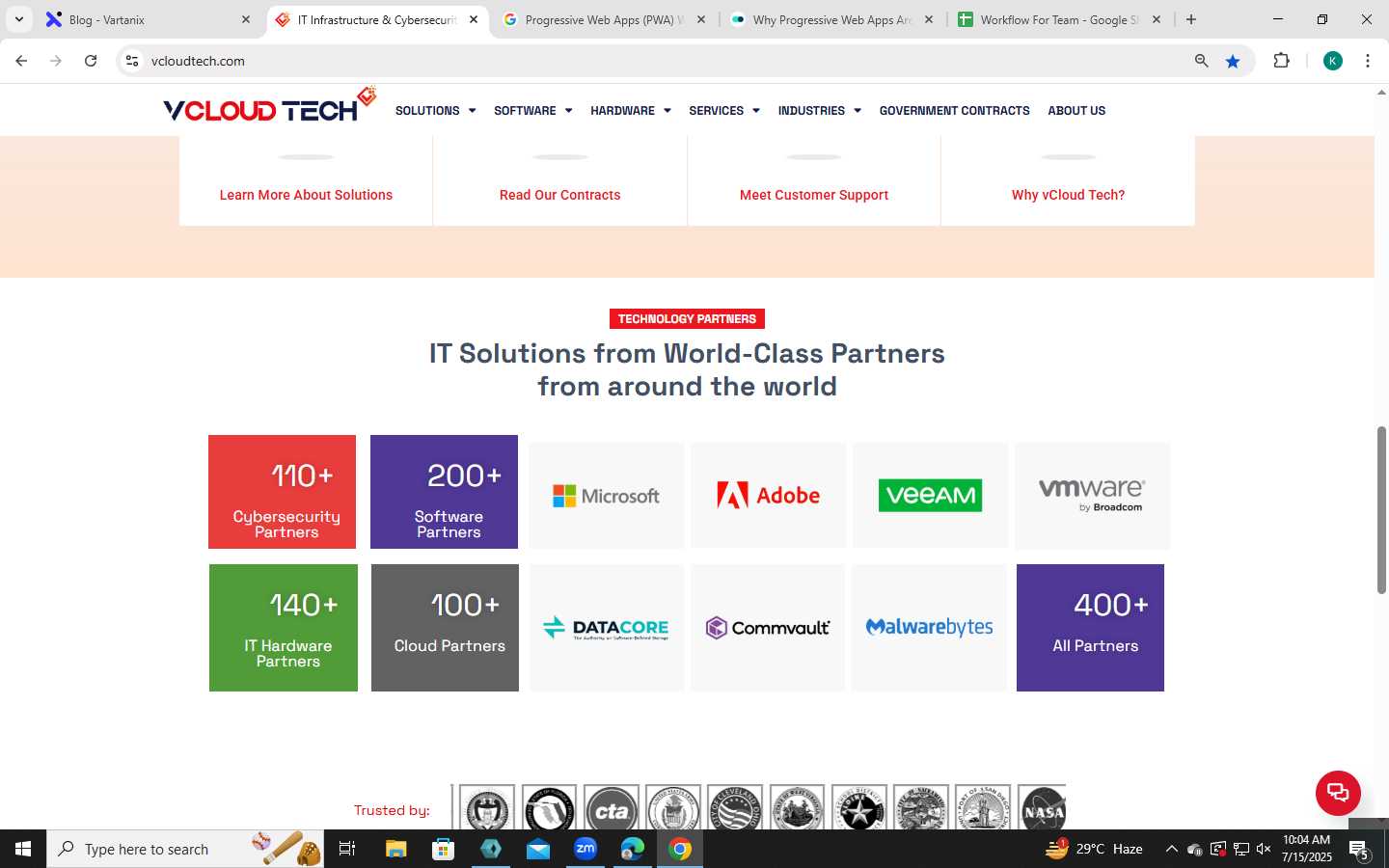Open File Explorer from taskbar
The width and height of the screenshot is (1389, 868).
[395, 849]
